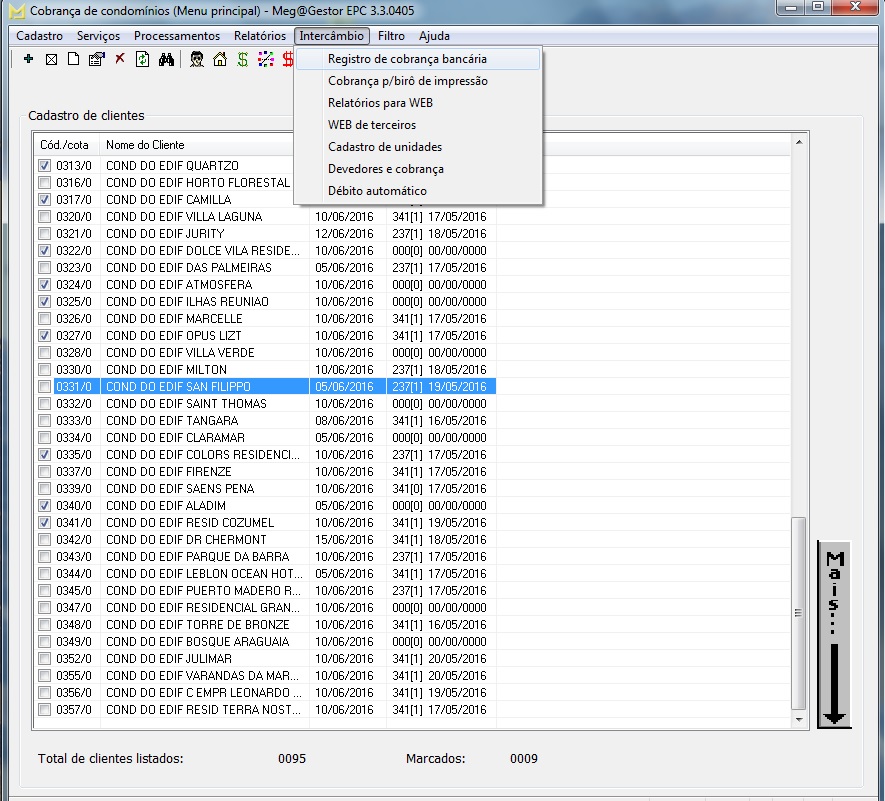Click the man with sunglasses icon

pyautogui.click(x=197, y=60)
